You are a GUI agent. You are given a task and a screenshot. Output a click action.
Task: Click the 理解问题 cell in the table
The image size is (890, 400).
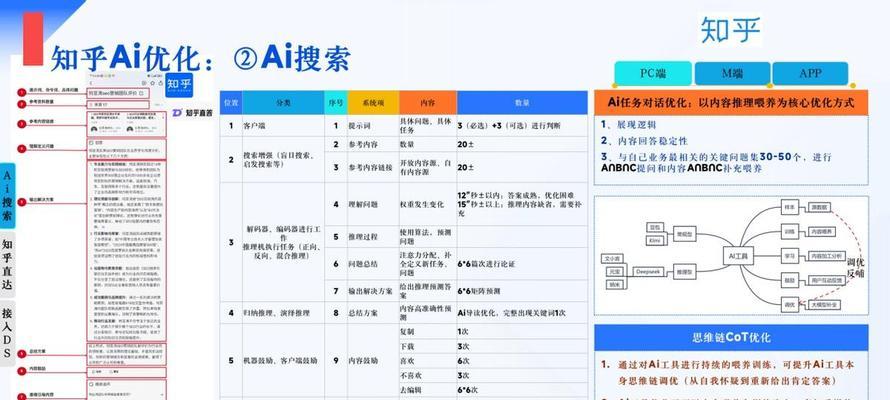pos(373,204)
